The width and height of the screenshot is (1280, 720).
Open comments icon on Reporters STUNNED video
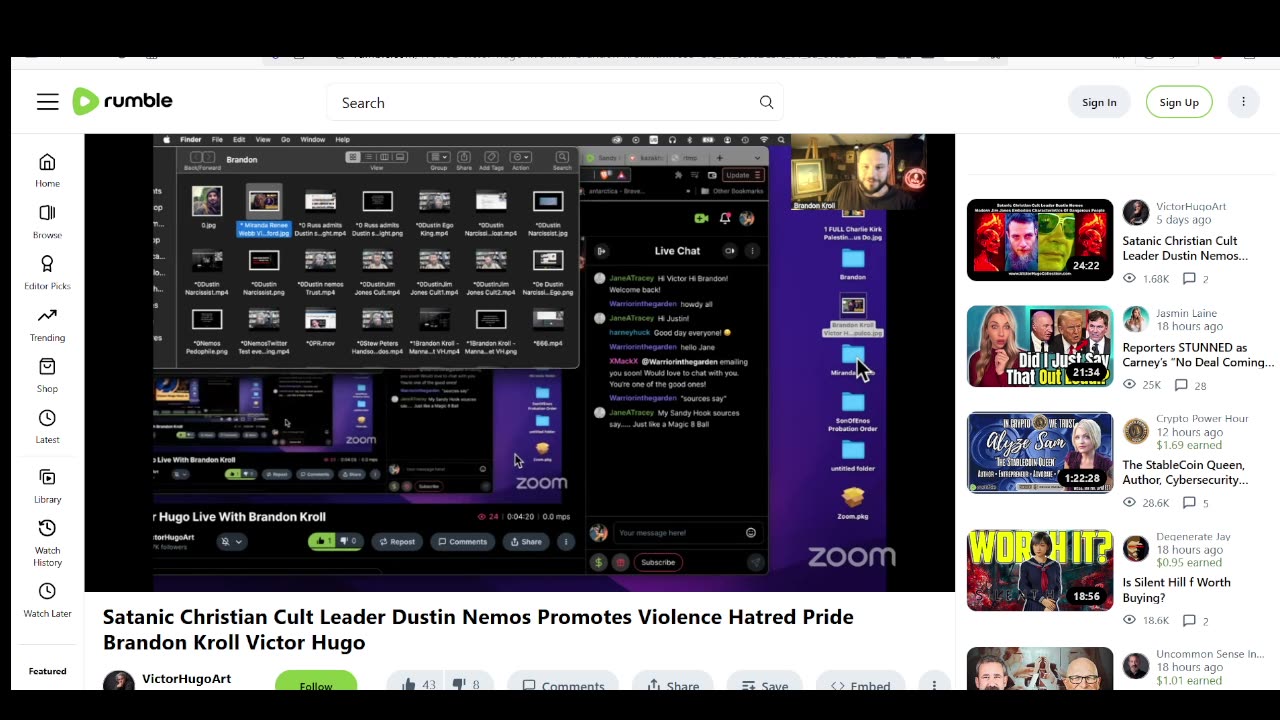(1181, 385)
